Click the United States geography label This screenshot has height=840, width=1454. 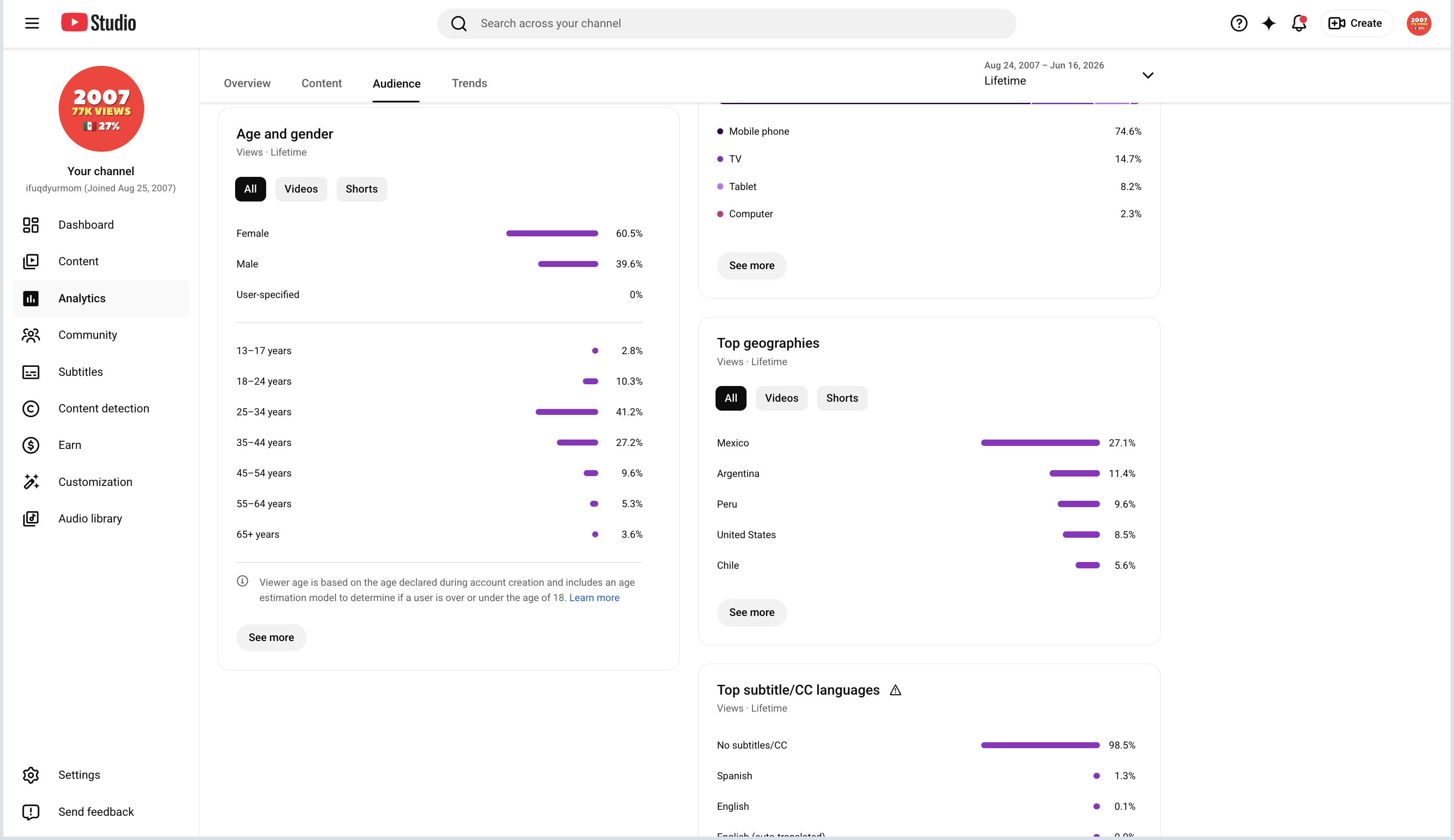pyautogui.click(x=746, y=535)
